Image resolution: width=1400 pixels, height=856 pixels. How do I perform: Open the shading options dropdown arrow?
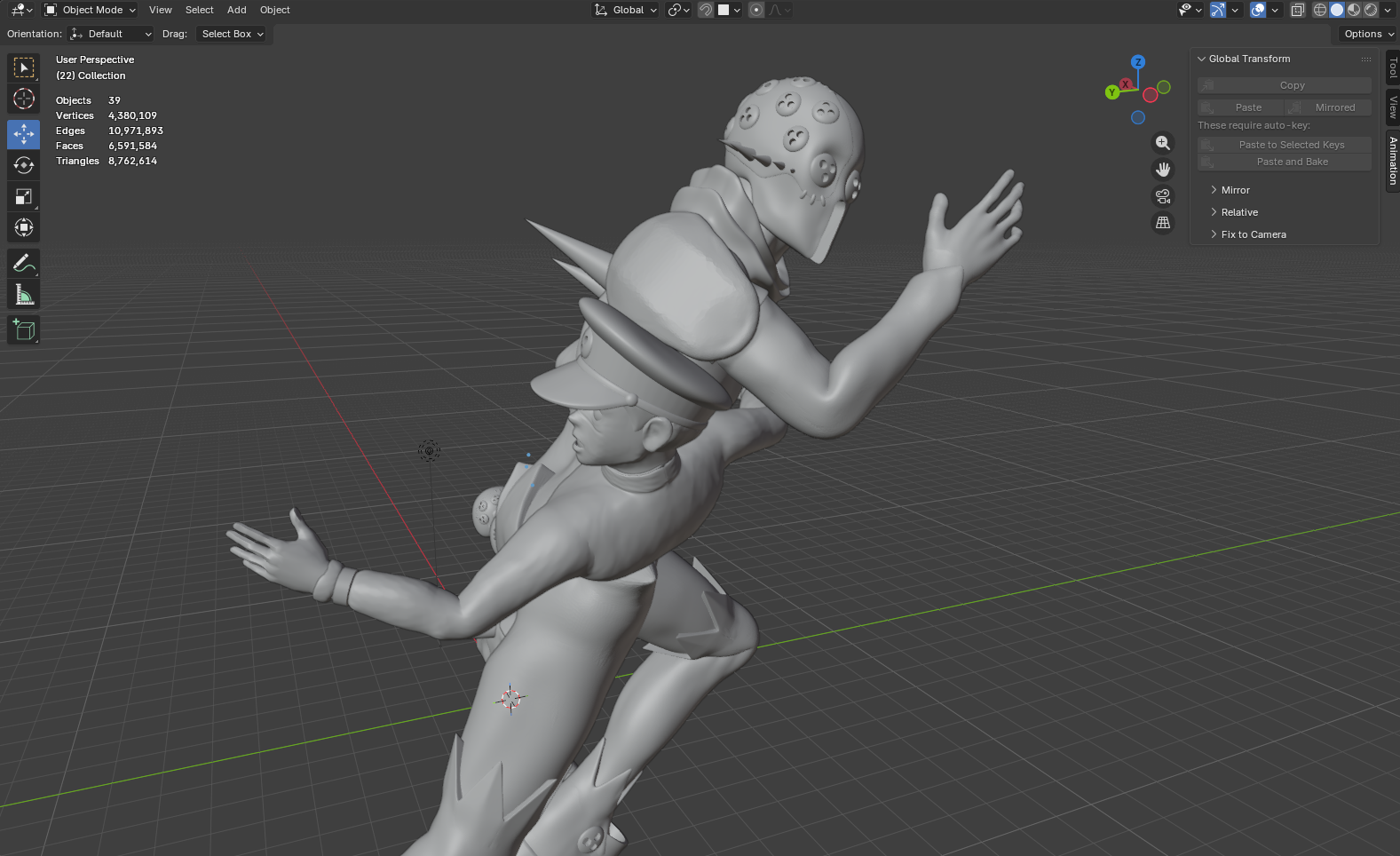pos(1388,10)
